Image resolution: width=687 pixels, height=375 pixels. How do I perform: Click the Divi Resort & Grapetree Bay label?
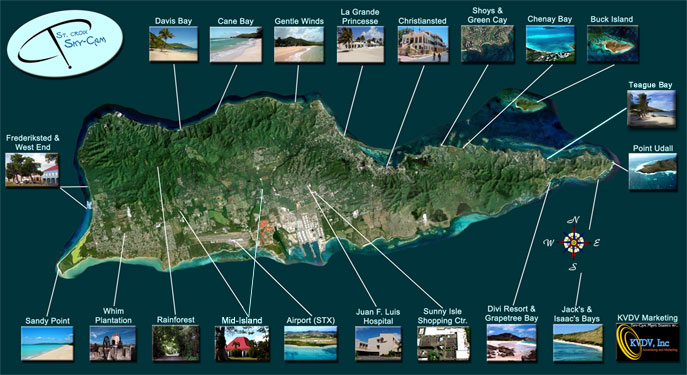511,314
